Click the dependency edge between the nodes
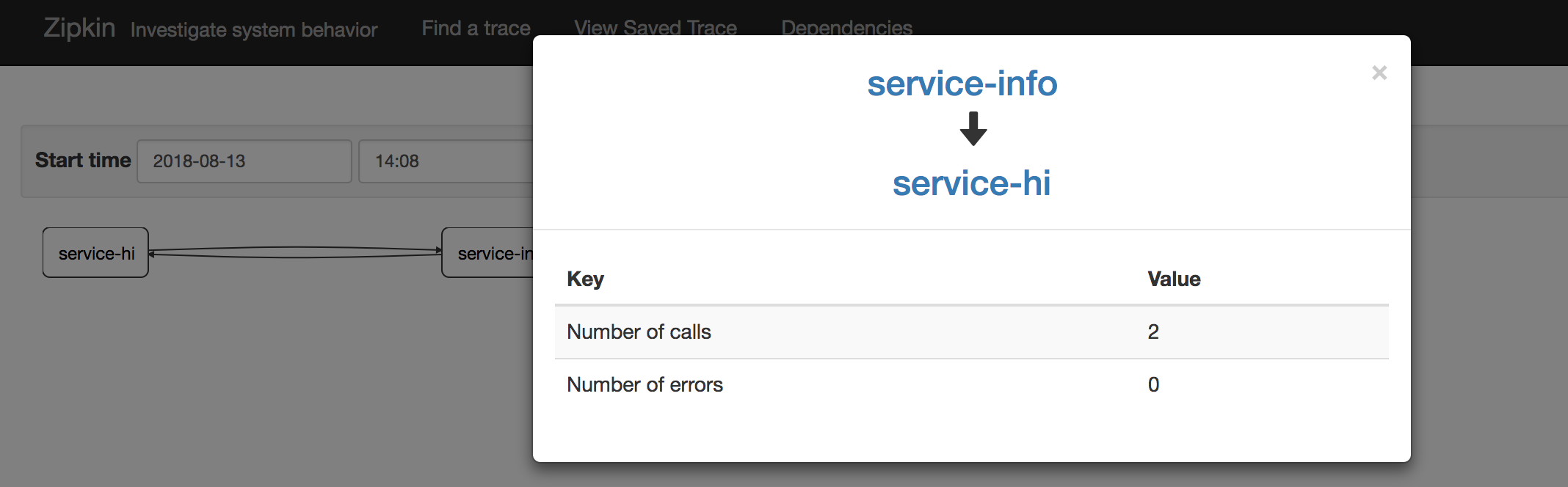Screen dimensions: 1568x487 point(294,252)
